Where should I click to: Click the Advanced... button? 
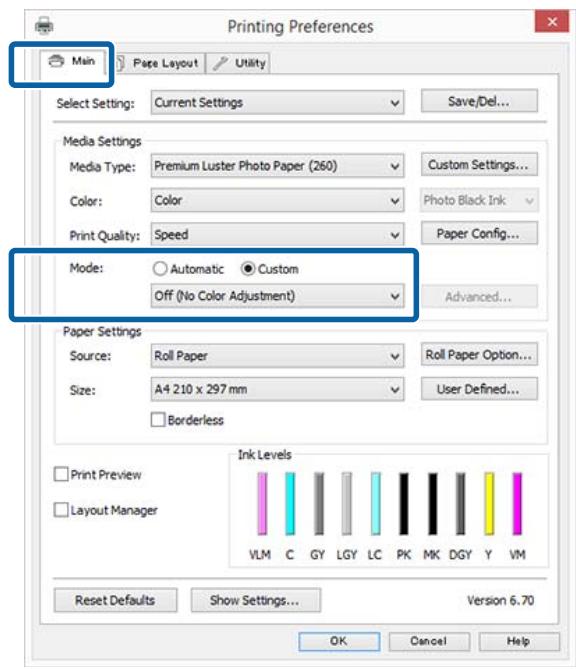[x=479, y=297]
